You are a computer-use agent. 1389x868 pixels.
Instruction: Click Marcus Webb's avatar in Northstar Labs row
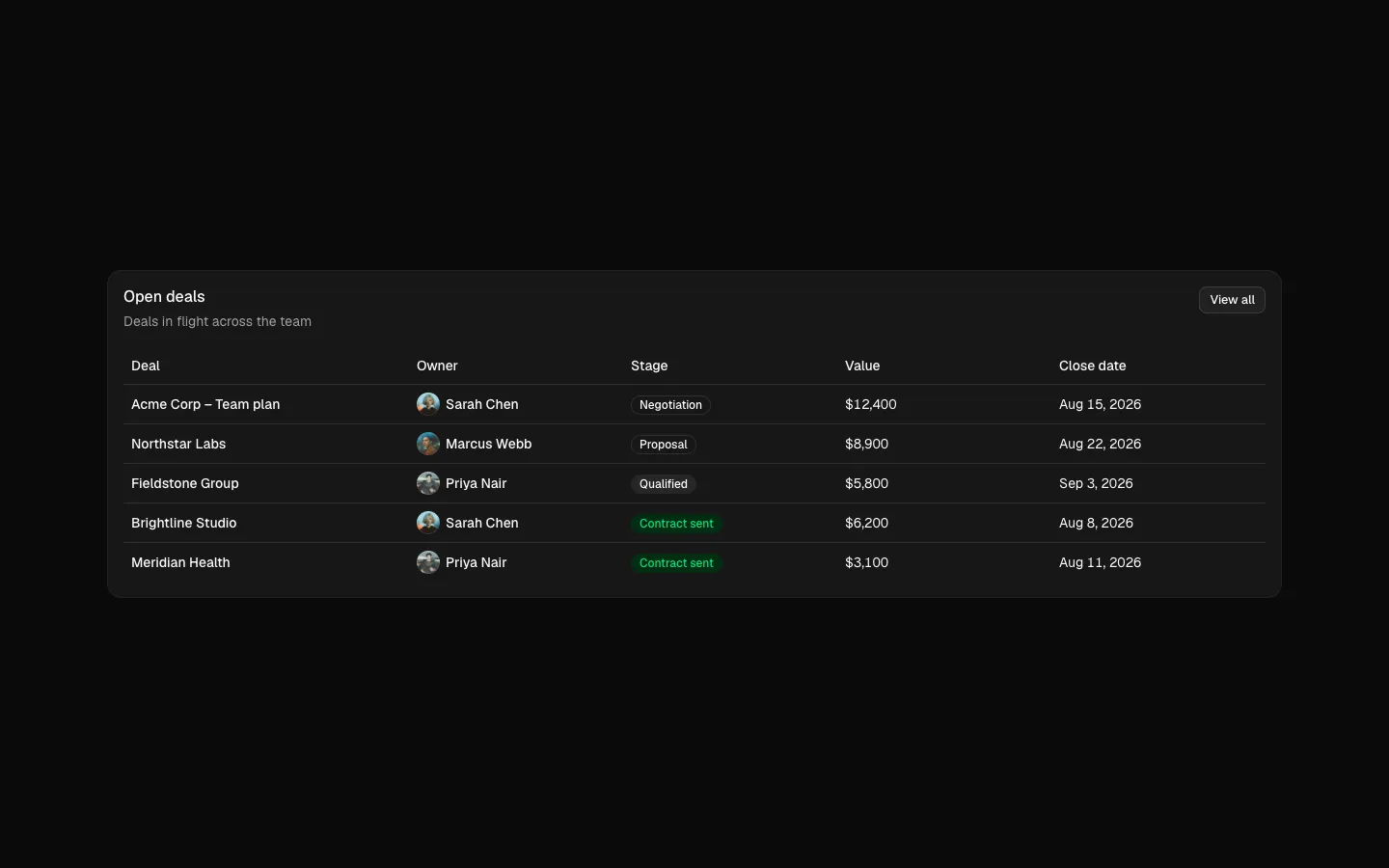(x=428, y=444)
